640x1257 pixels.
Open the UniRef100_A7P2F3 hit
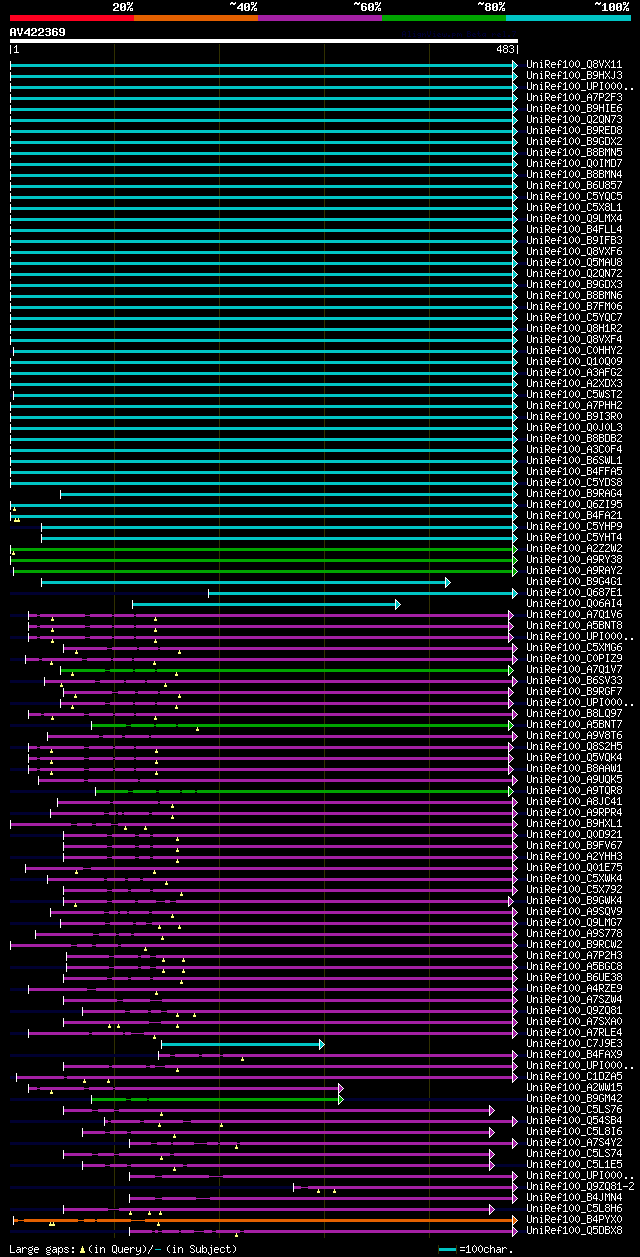574,97
